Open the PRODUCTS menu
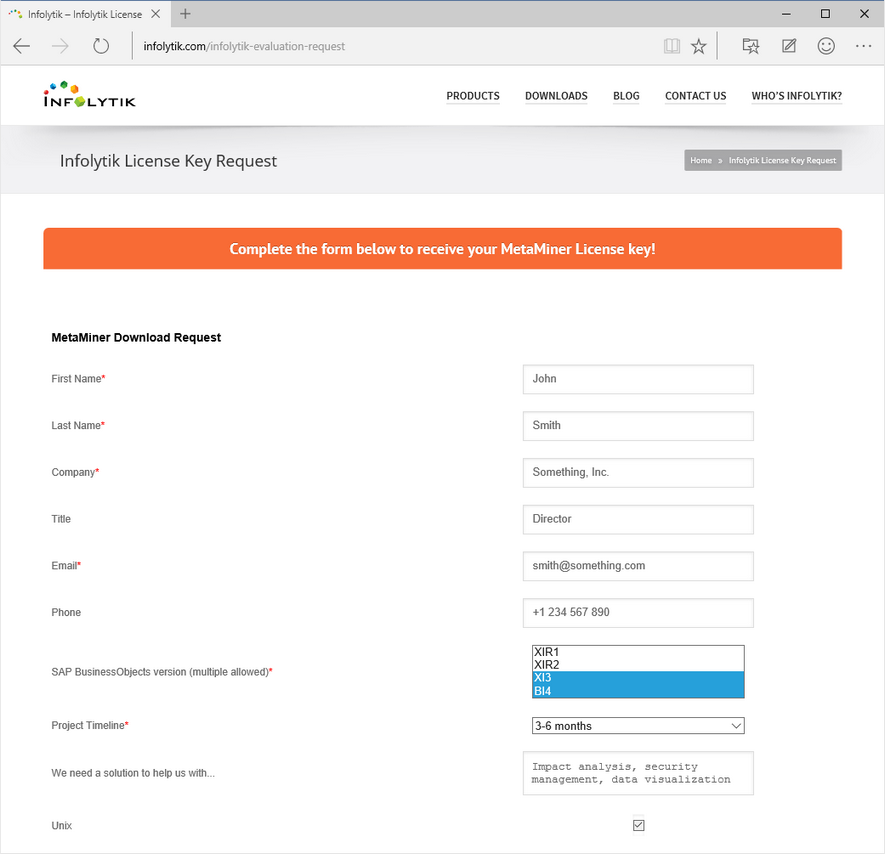Viewport: 885px width, 854px height. coord(473,96)
